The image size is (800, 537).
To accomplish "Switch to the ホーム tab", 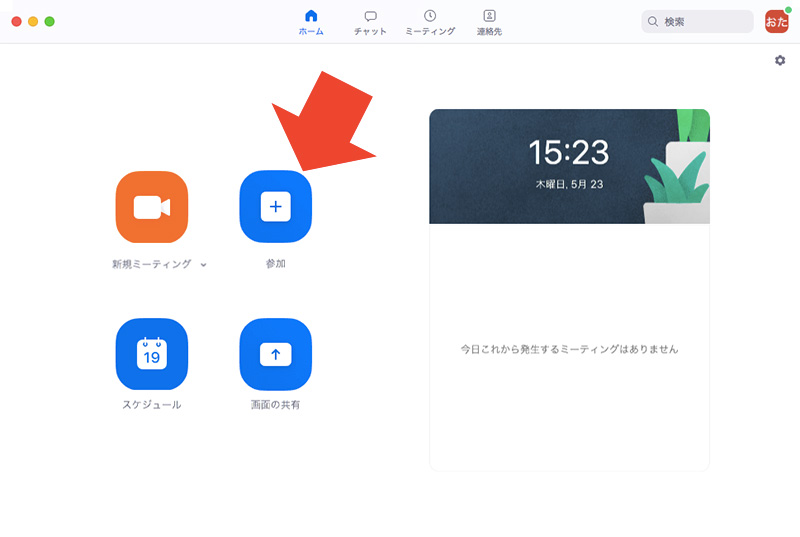I will [311, 22].
